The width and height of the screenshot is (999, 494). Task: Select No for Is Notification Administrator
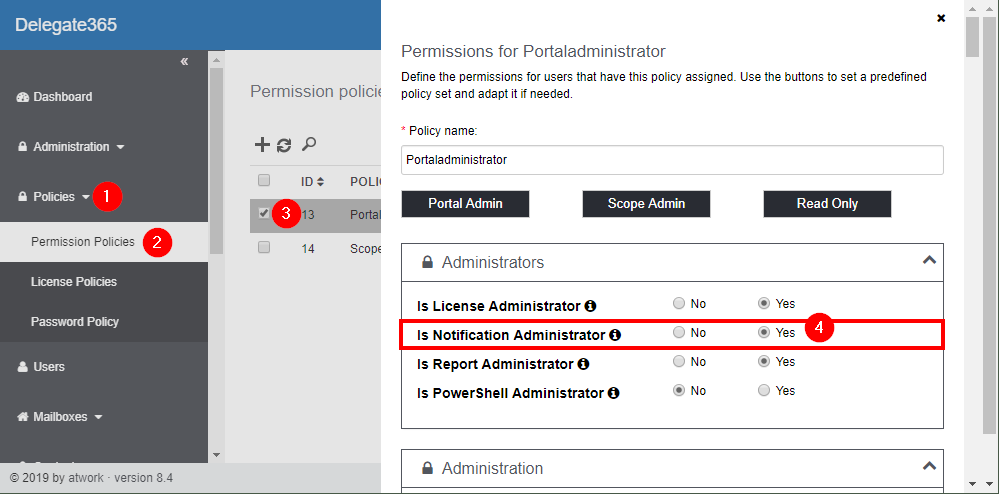coord(680,333)
